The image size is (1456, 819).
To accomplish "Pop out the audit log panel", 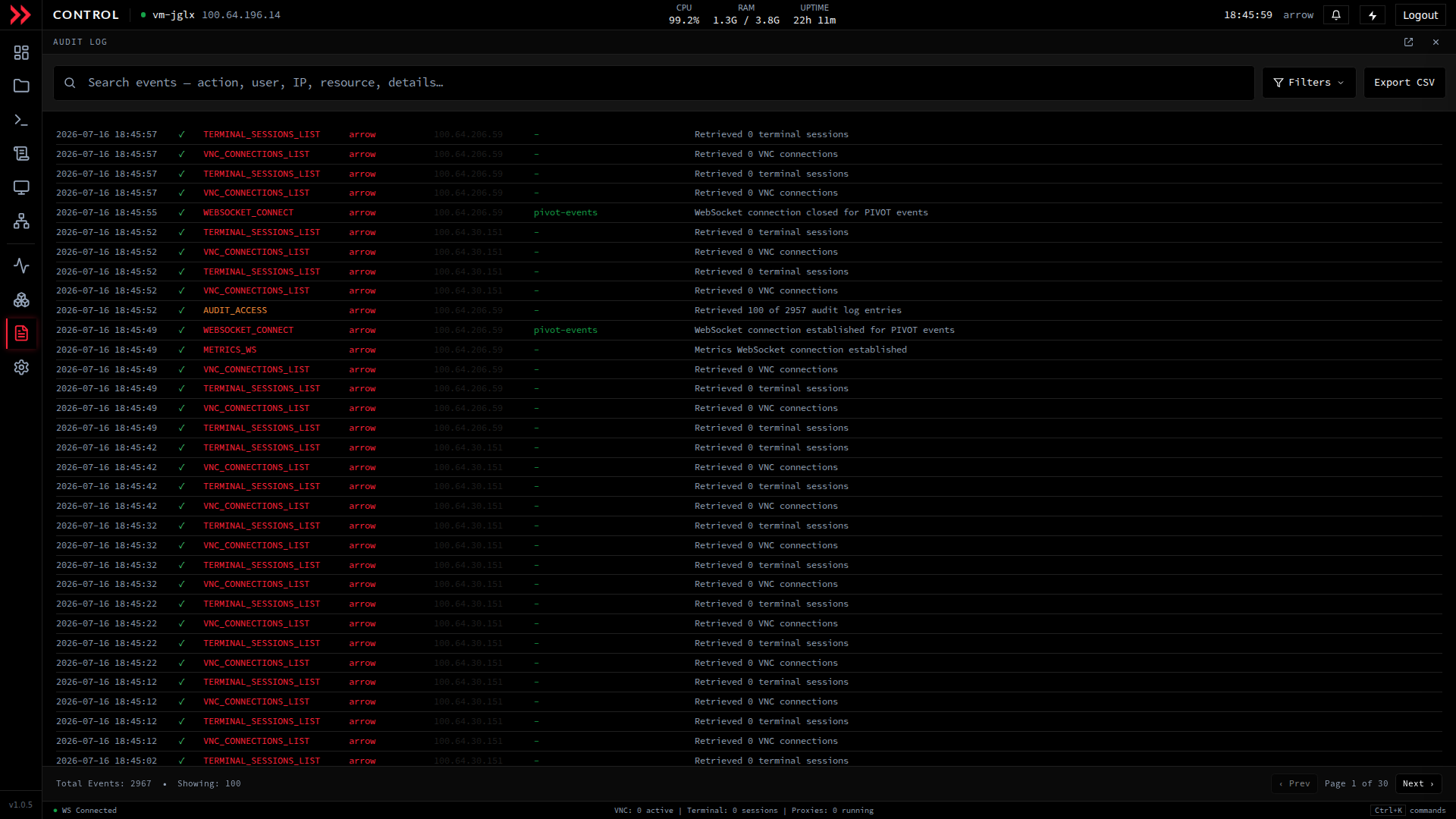I will (x=1408, y=42).
